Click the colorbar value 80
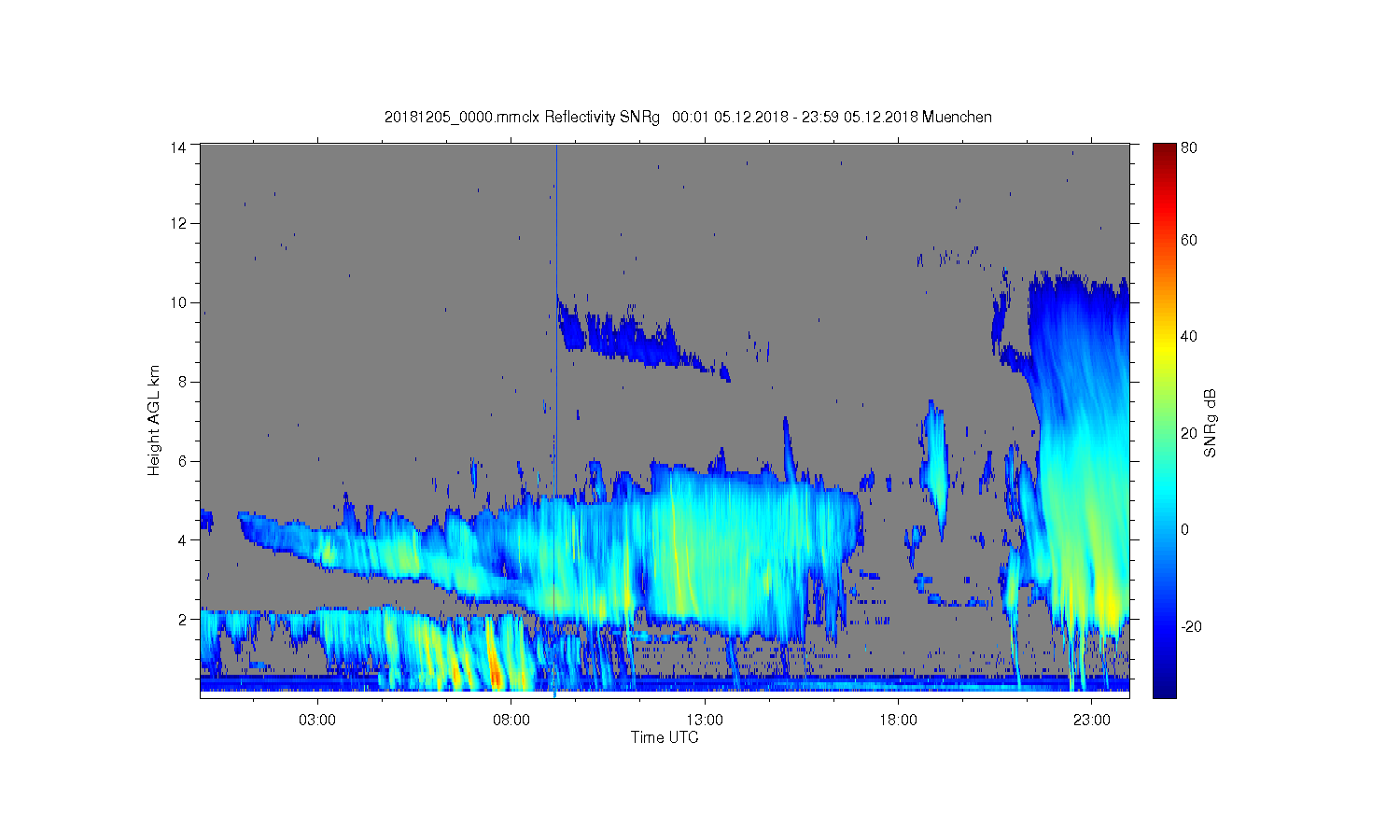 coord(1189,147)
